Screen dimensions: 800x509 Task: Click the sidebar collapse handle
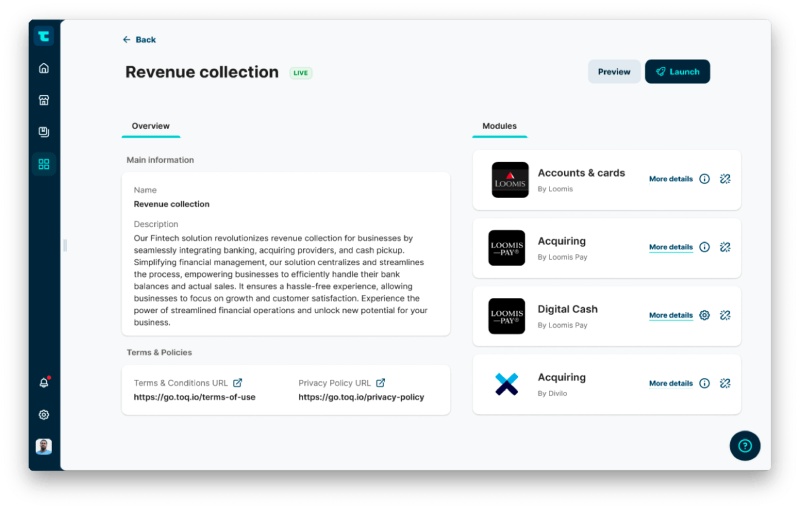click(x=64, y=245)
